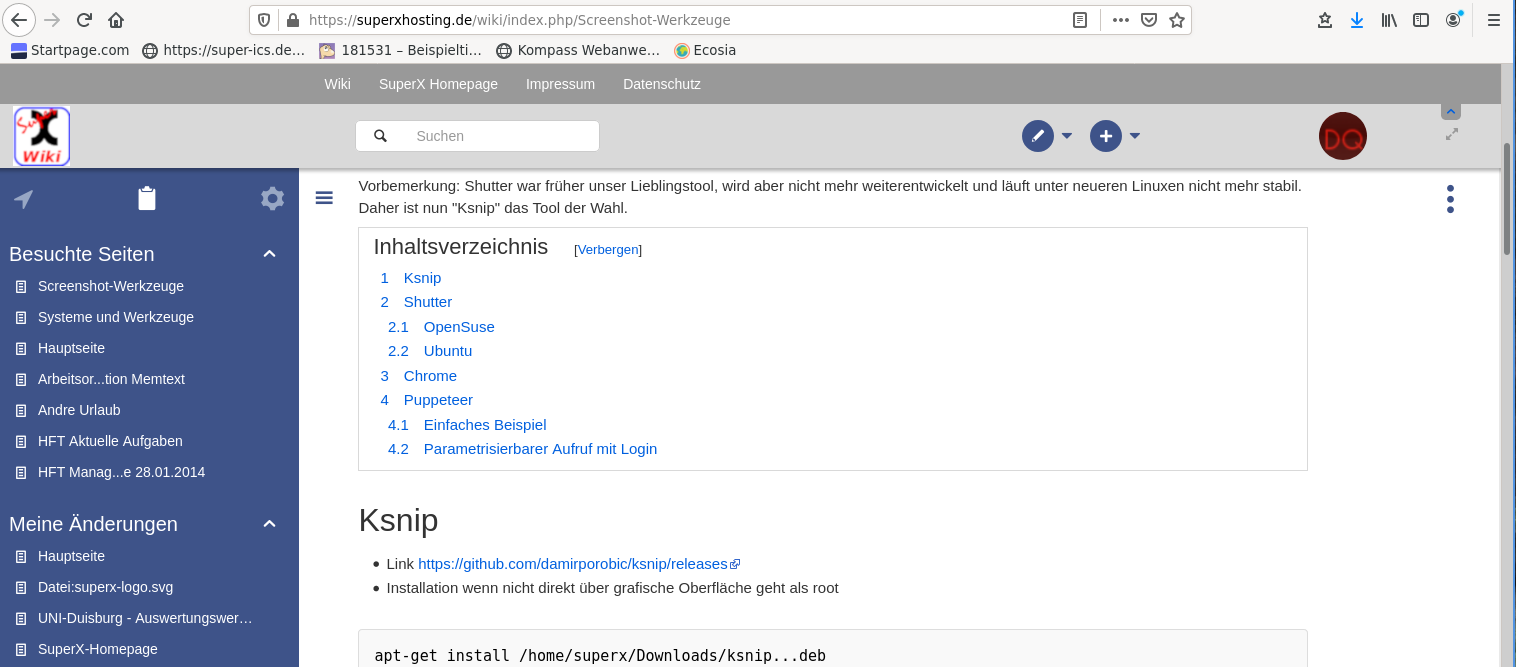Viewport: 1516px width, 667px height.
Task: Reload the page with refresh icon
Action: 85,20
